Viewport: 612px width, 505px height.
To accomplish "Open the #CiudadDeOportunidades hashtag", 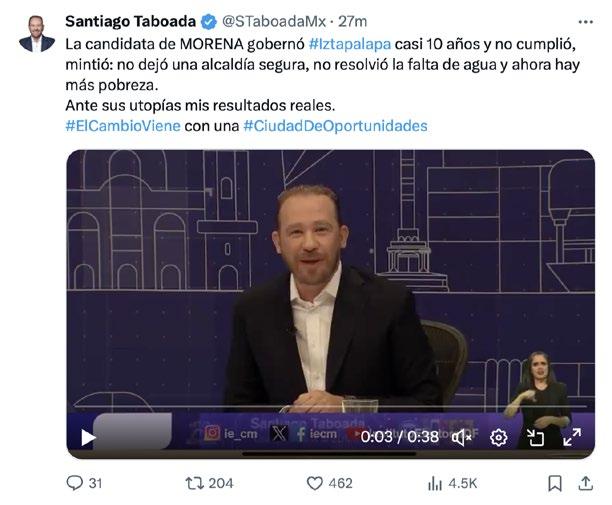I will click(335, 126).
